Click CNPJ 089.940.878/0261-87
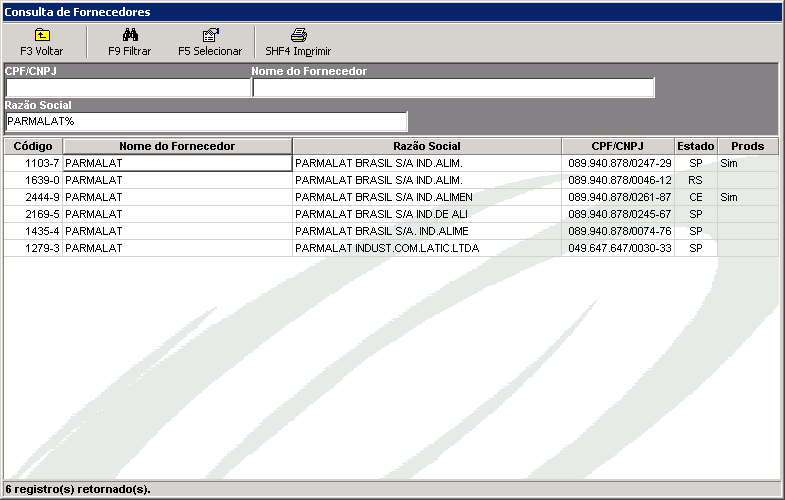The image size is (785, 500). click(620, 197)
